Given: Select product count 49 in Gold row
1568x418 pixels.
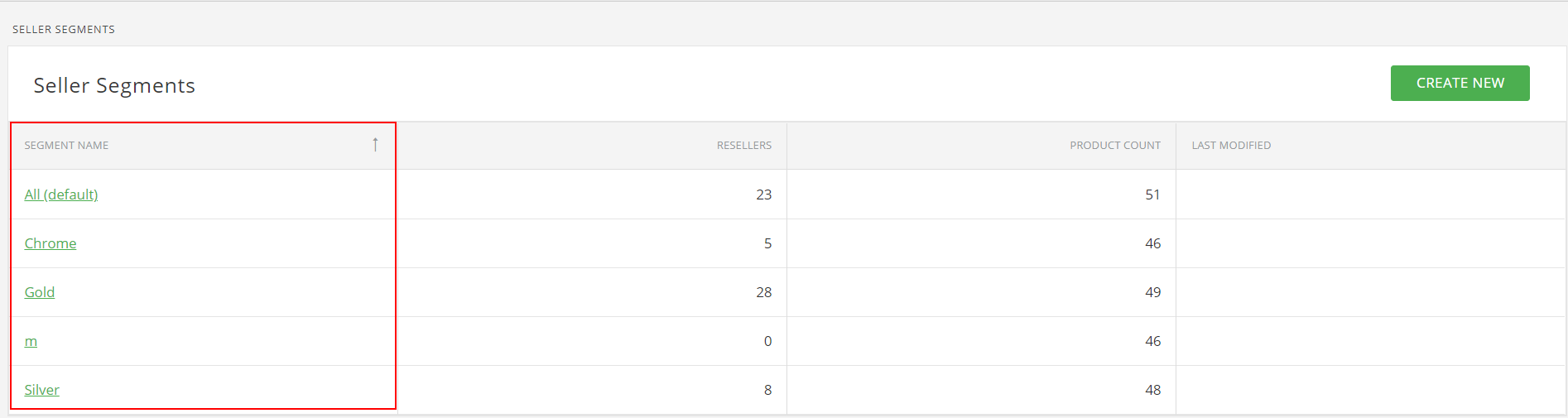Looking at the screenshot, I should (1152, 292).
